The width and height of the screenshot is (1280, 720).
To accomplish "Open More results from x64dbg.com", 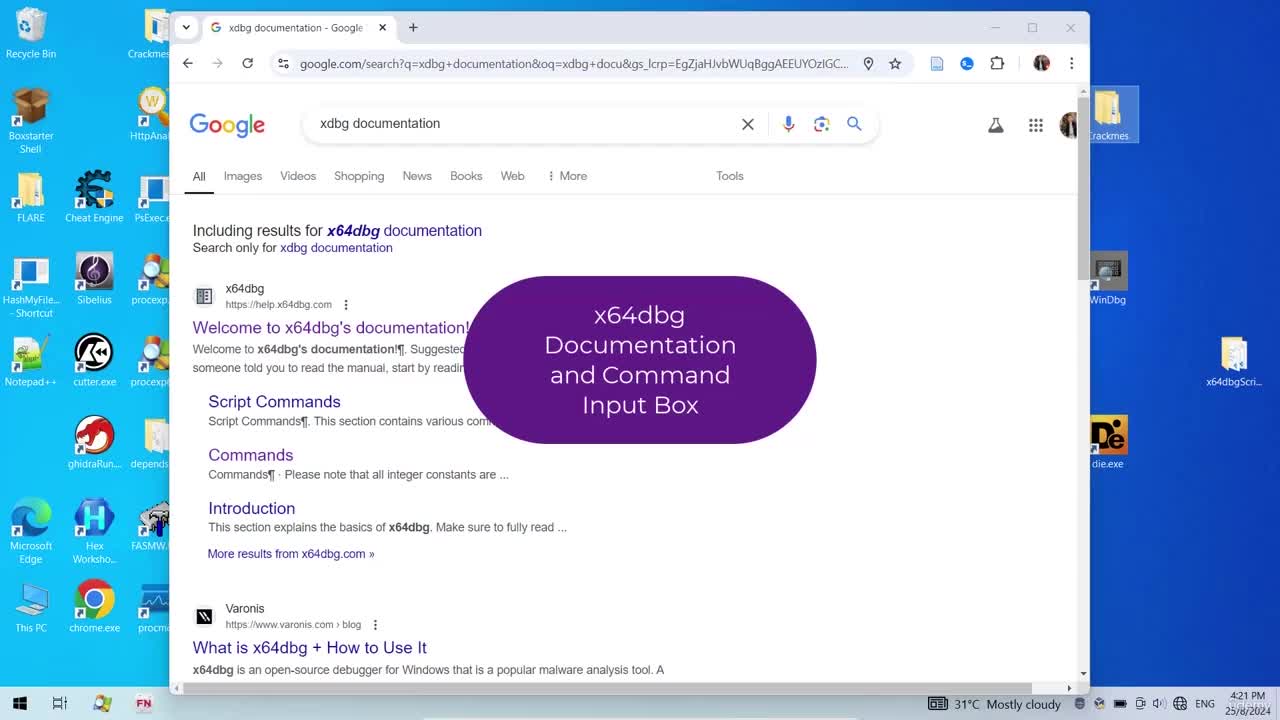I will click(291, 554).
